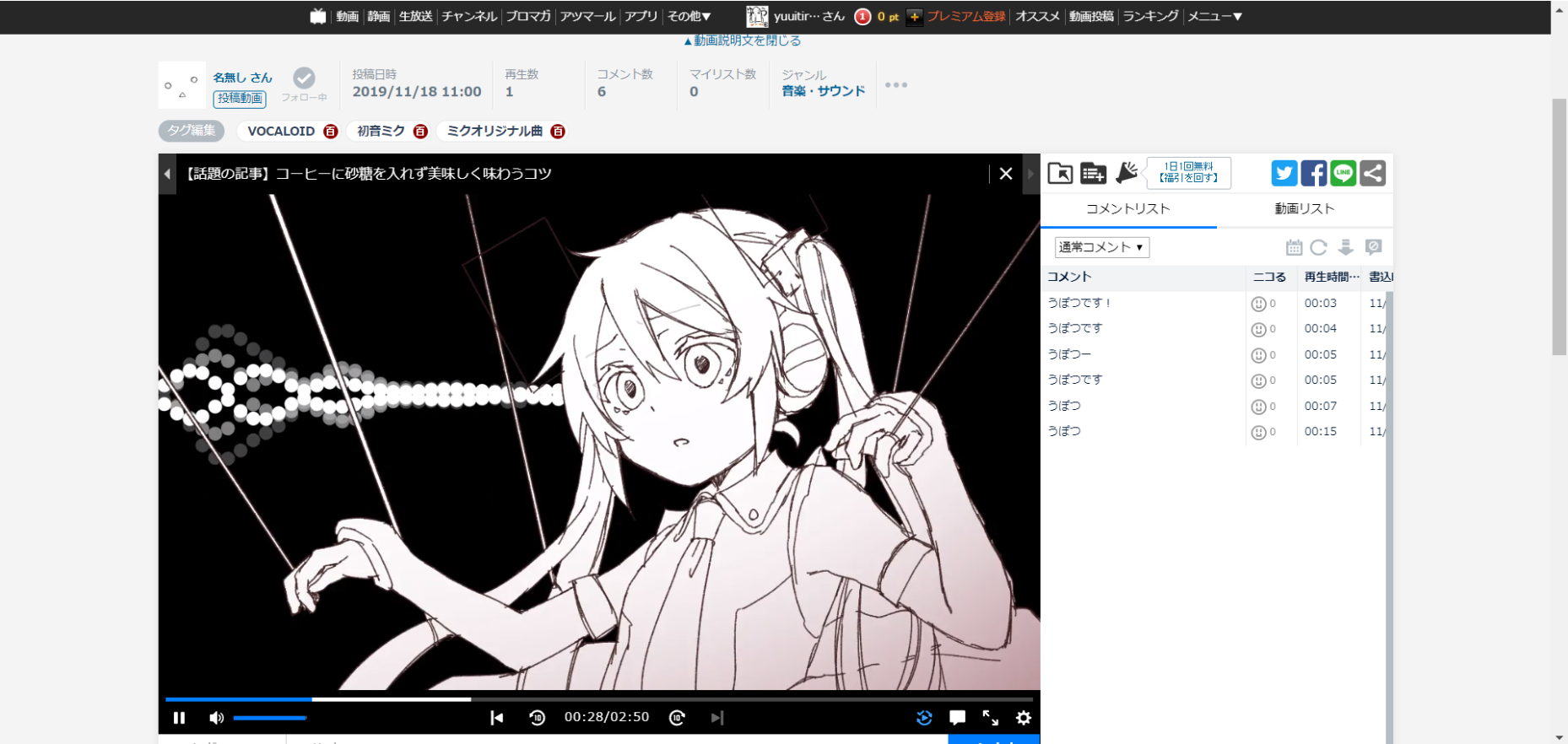Image resolution: width=1568 pixels, height=744 pixels.
Task: Mute the volume speaker icon
Action: 216,718
